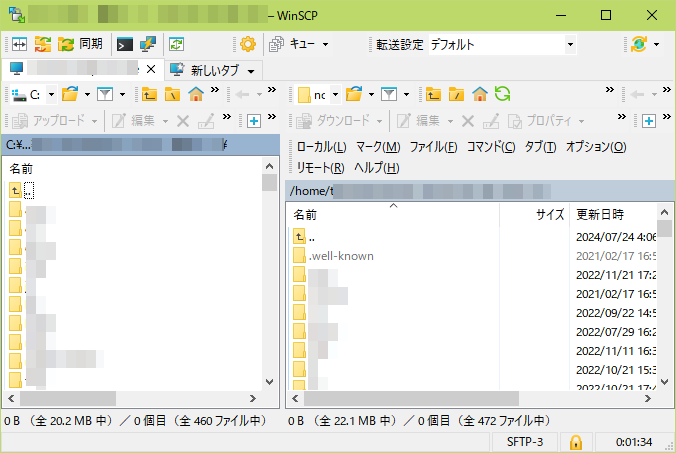Click local plus select-files icon
This screenshot has width=676, height=453.
click(254, 121)
